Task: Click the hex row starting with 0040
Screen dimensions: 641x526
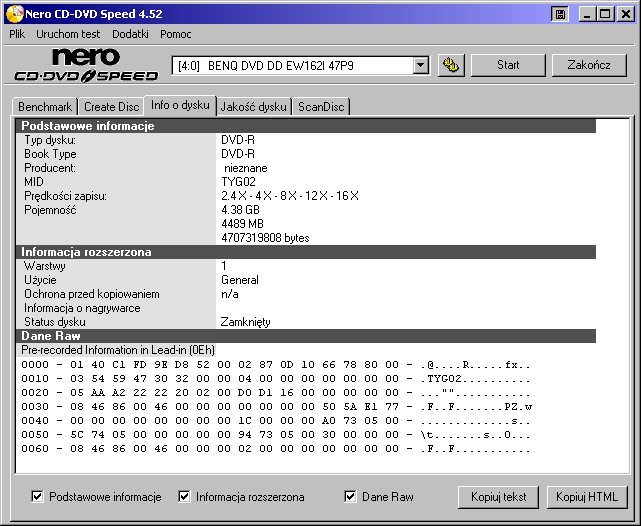Action: 276,421
